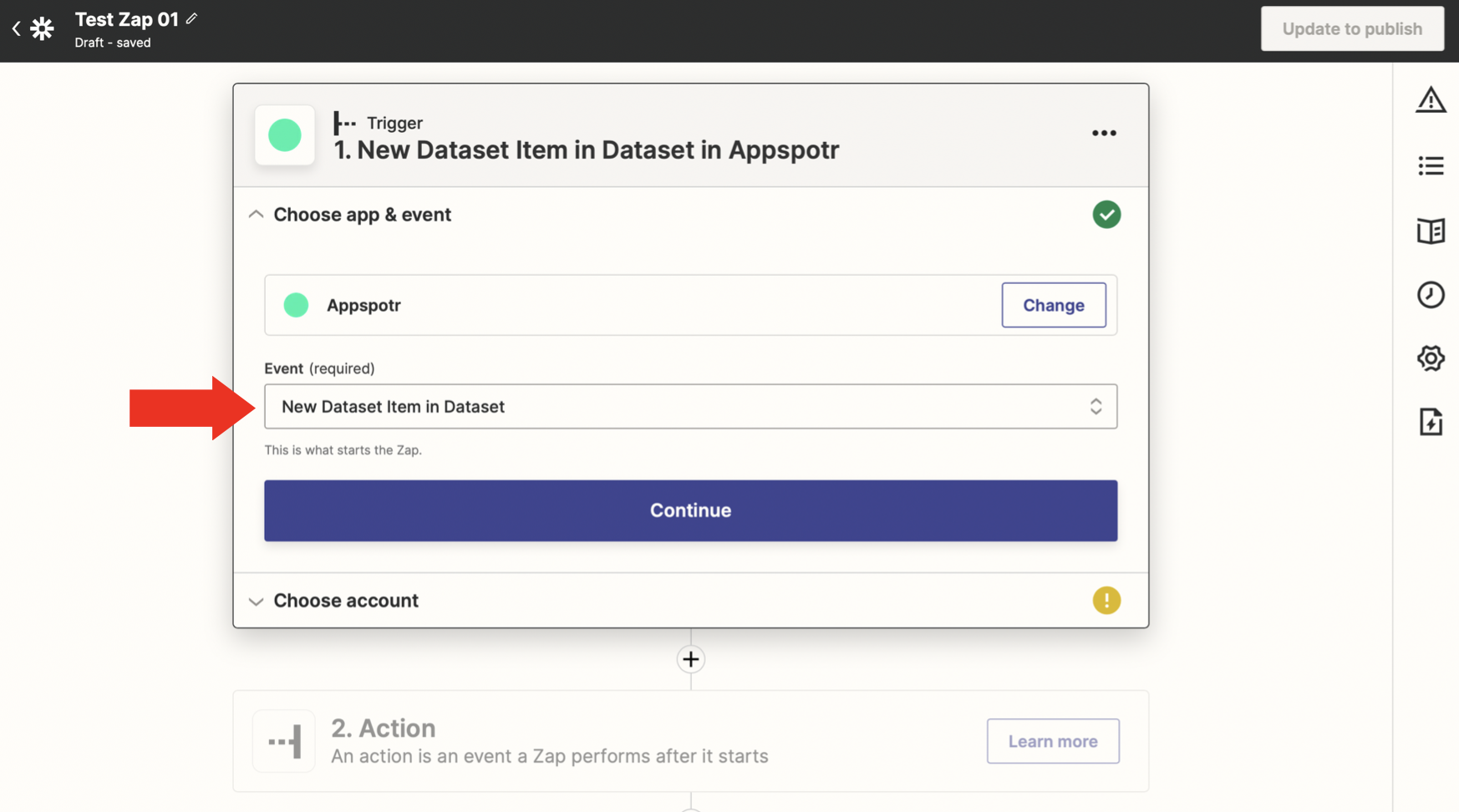Click the 2. Action step heading

[x=383, y=728]
